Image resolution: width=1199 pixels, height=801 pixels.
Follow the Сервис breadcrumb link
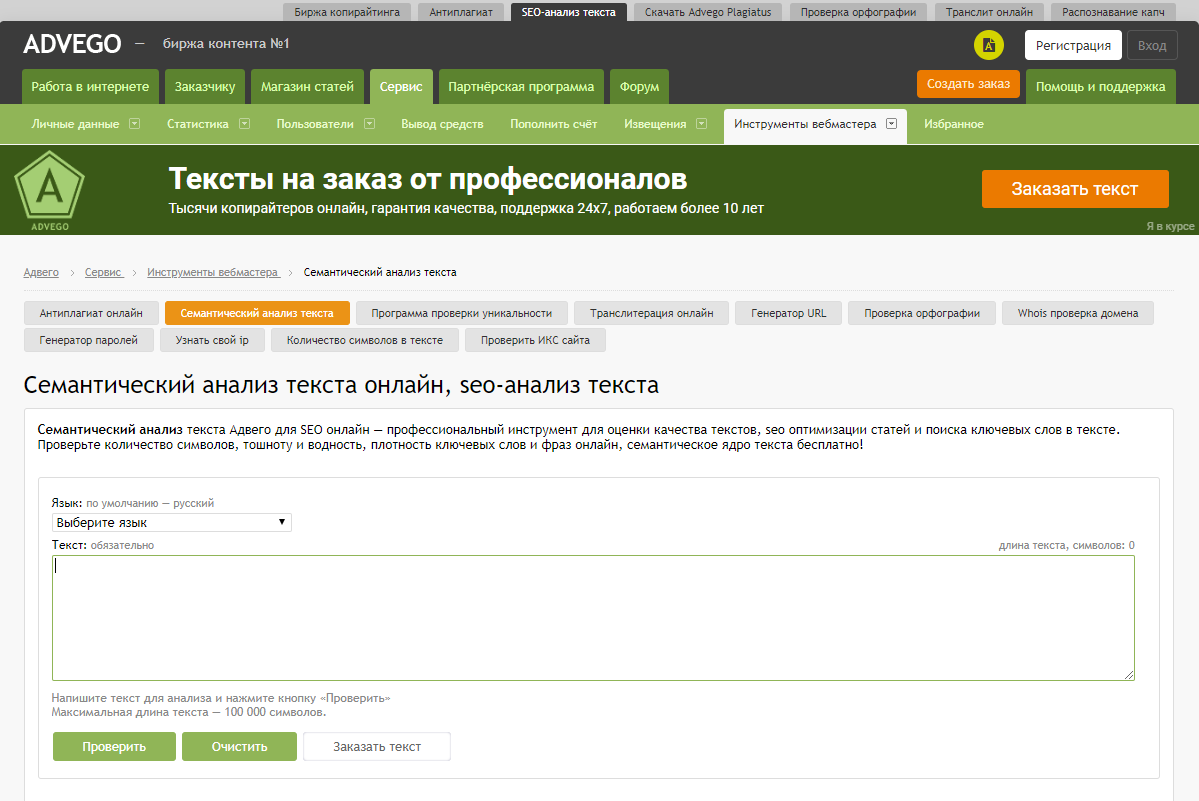coord(104,272)
